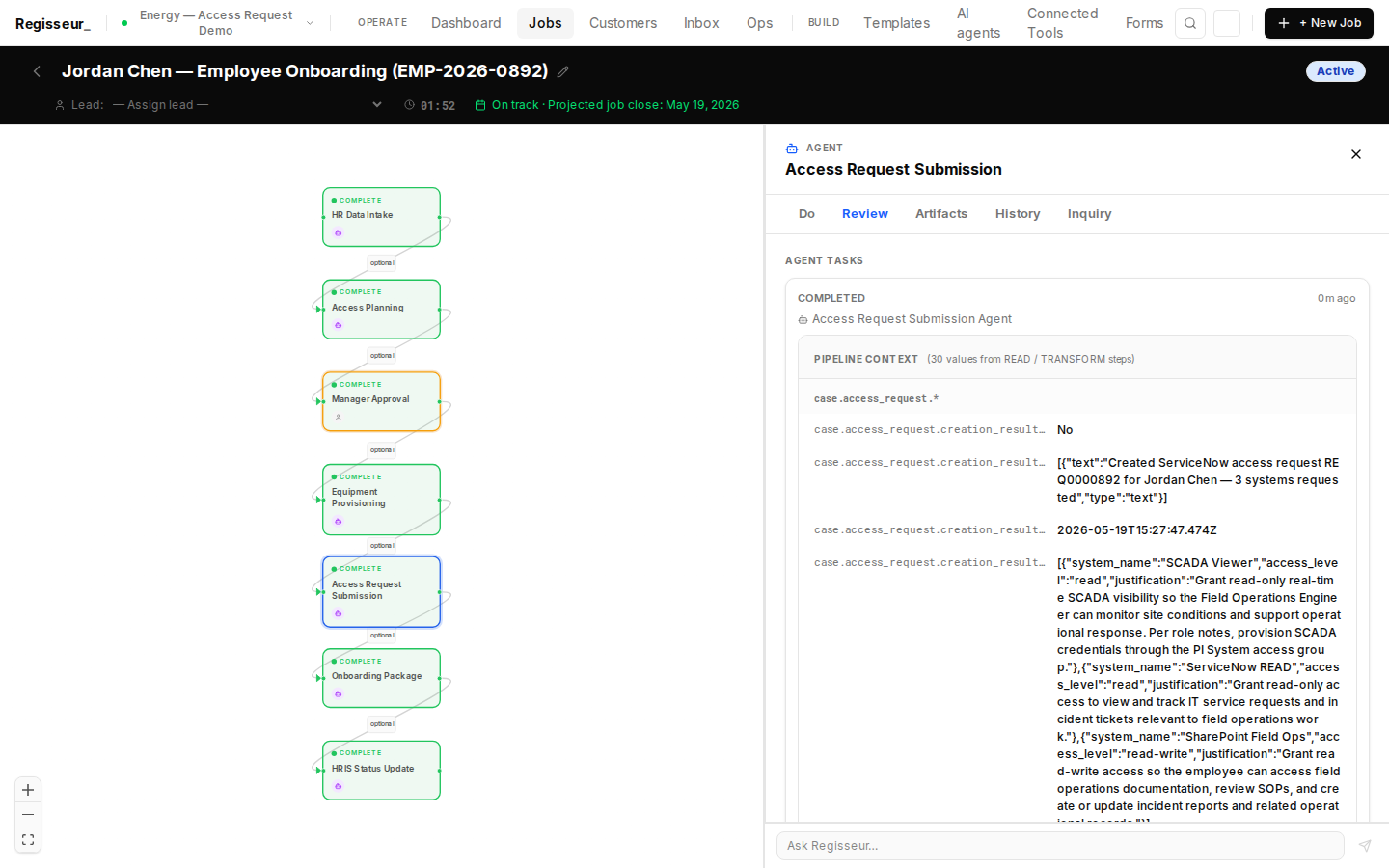The height and width of the screenshot is (868, 1389).
Task: Click the agent icon in HR Data Intake node
Action: point(338,233)
